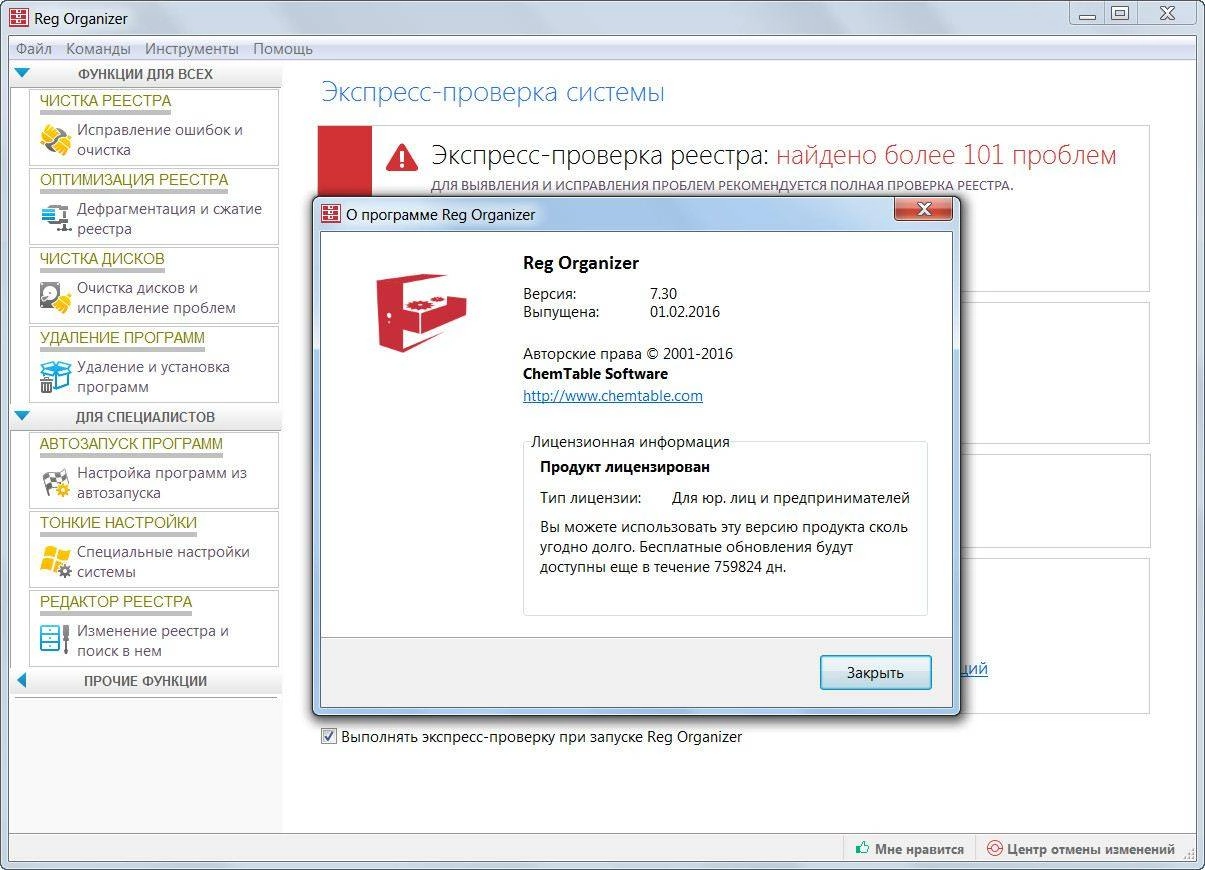1205x870 pixels.
Task: Open ЧИСТКА ДИСКОВ heading
Action: click(x=102, y=259)
